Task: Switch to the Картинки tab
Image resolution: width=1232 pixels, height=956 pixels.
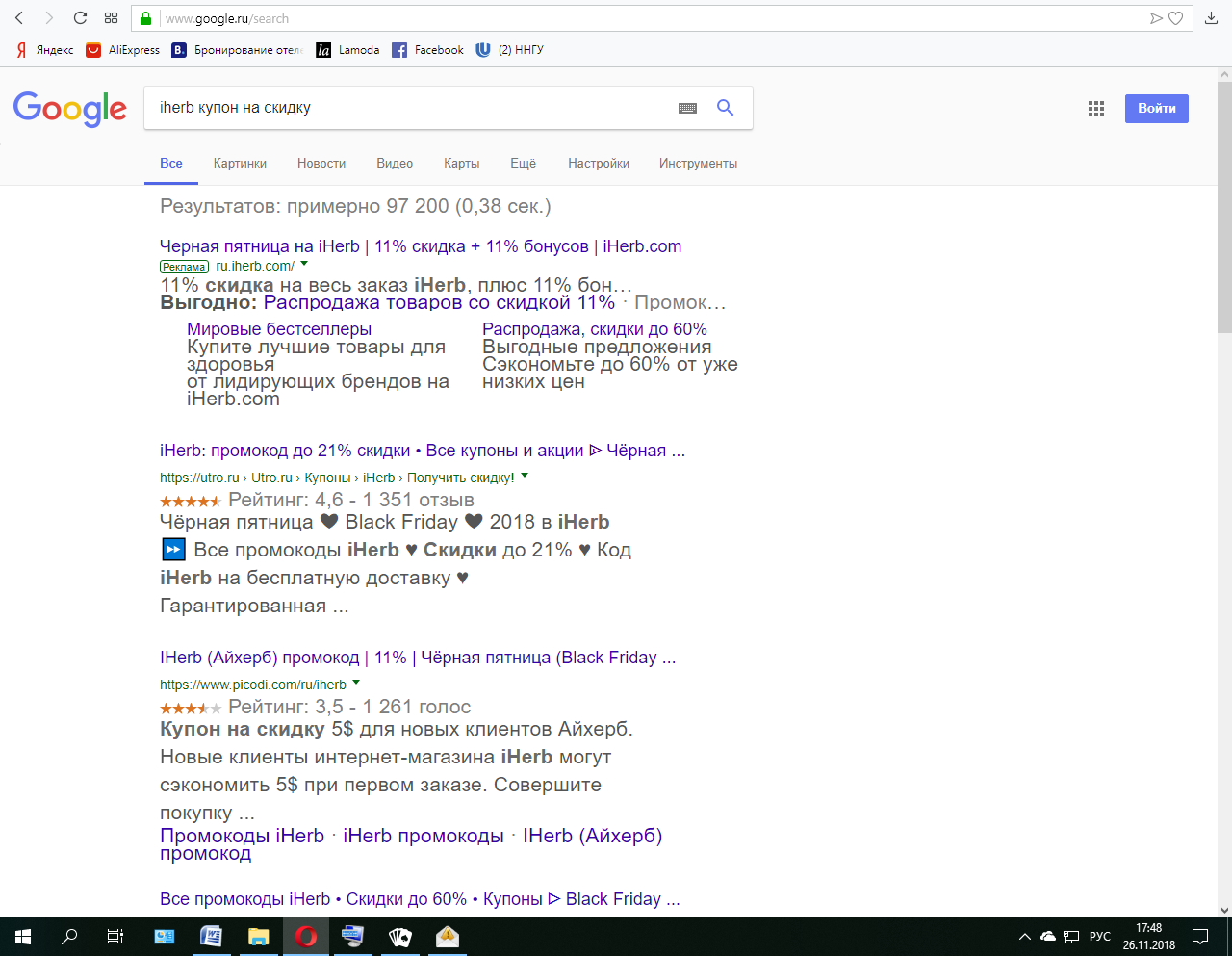Action: 240,164
